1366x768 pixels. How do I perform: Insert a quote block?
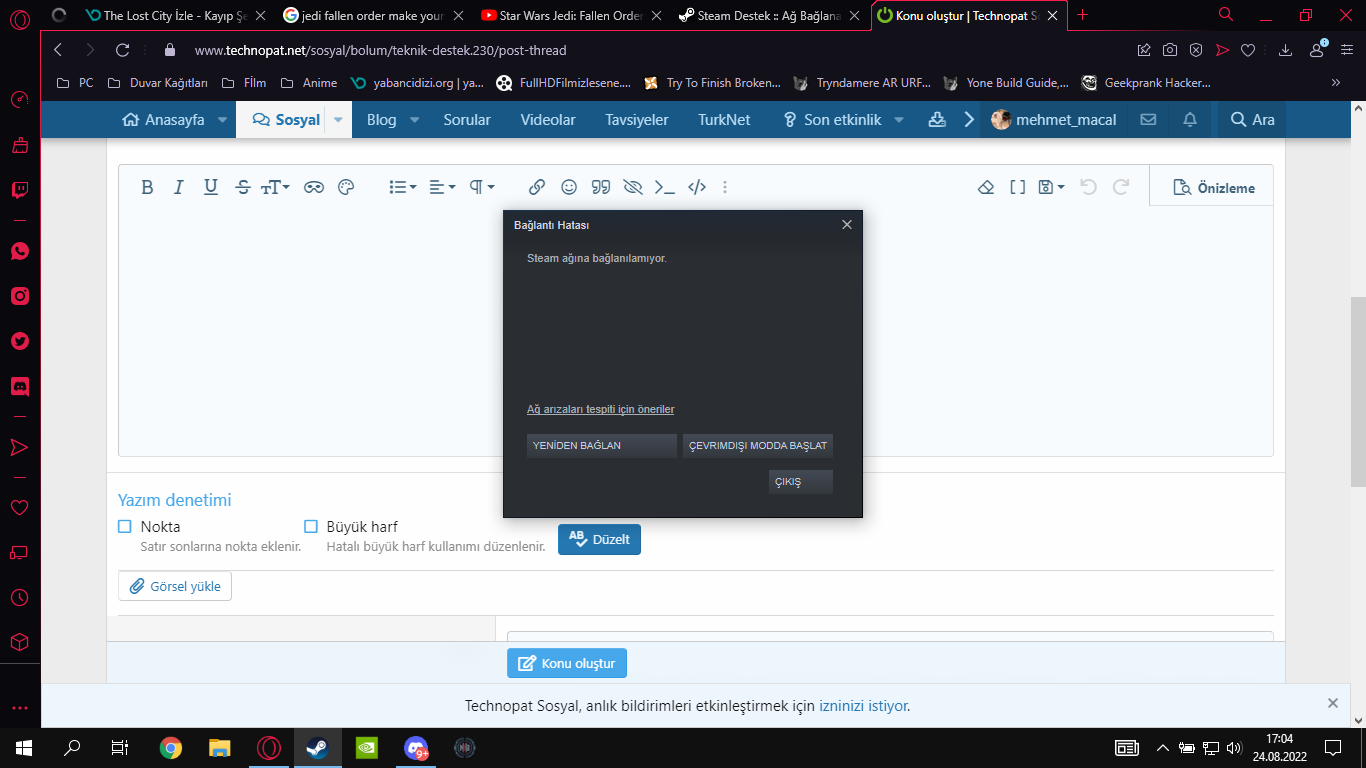(601, 187)
